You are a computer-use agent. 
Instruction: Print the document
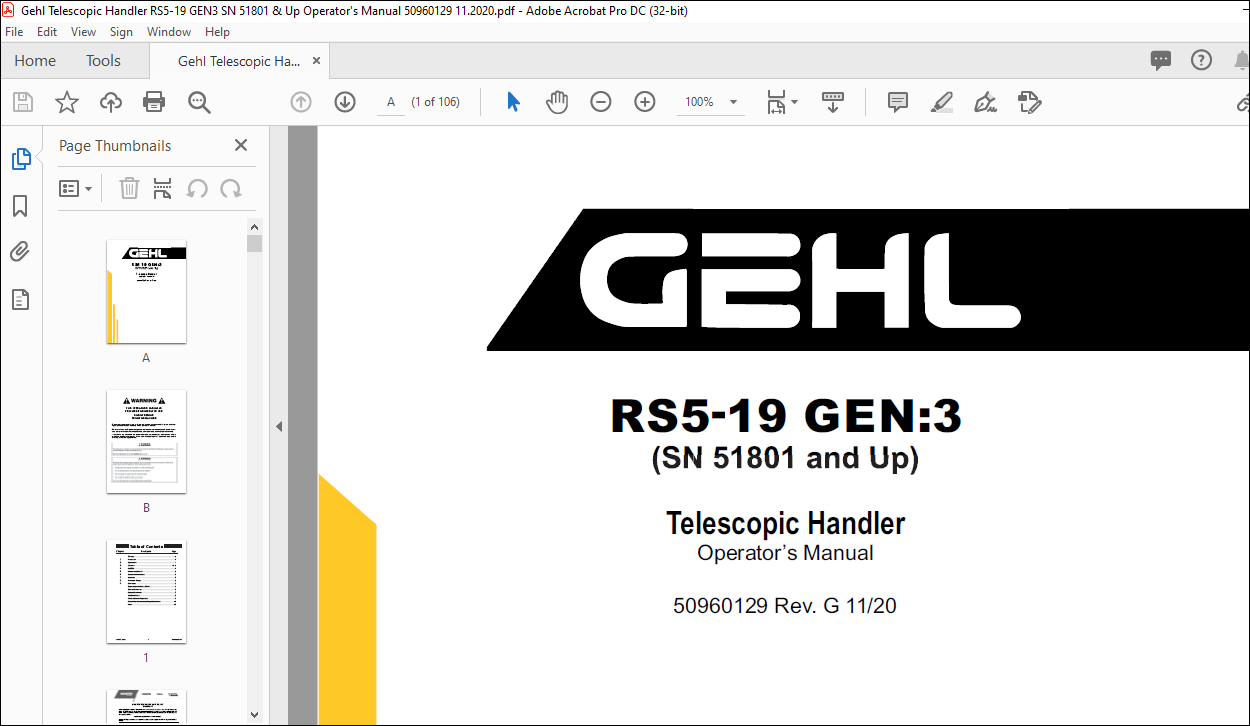click(154, 102)
